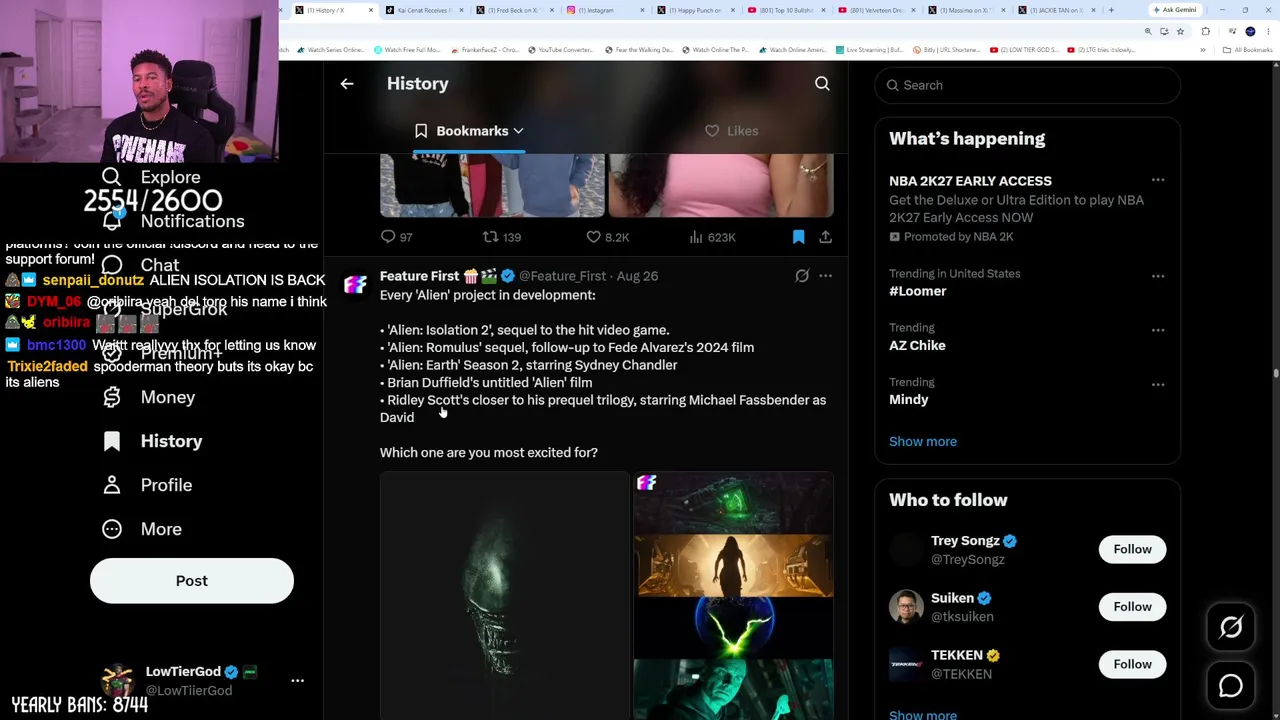This screenshot has height=720, width=1280.
Task: Click the Post button
Action: [x=192, y=581]
